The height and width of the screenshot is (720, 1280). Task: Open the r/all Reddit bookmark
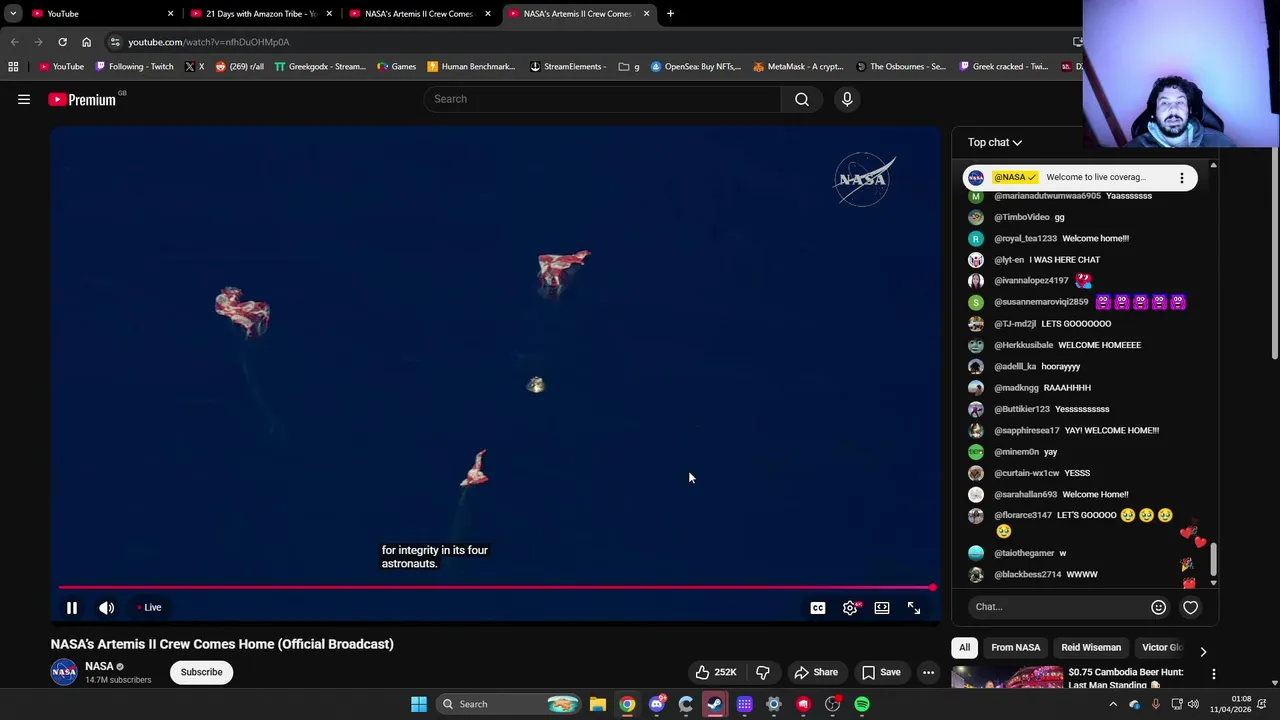tap(239, 67)
